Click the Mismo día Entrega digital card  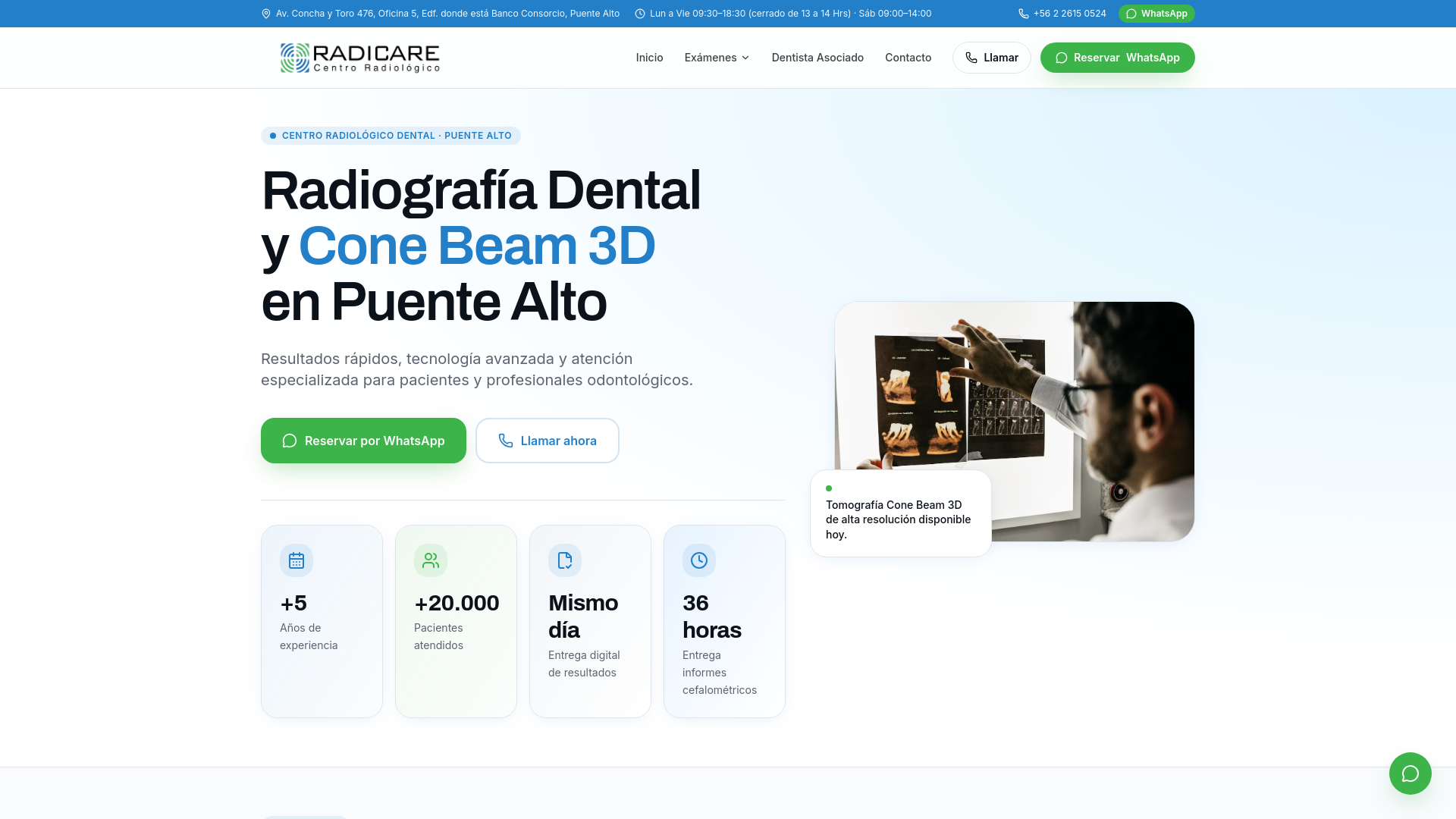point(590,621)
